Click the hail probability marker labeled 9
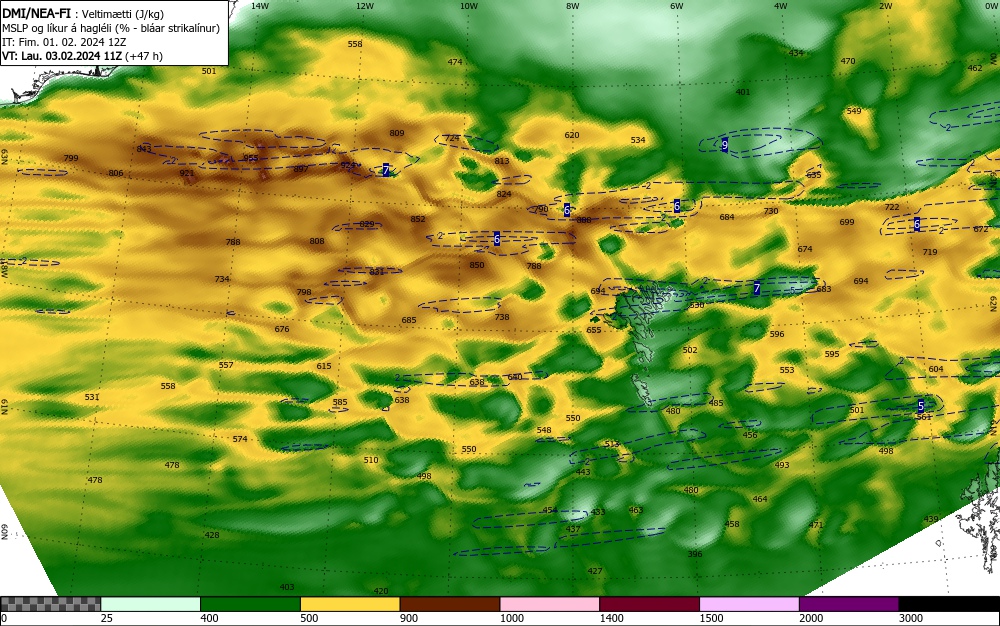Screen dimensions: 1000x626 point(724,145)
